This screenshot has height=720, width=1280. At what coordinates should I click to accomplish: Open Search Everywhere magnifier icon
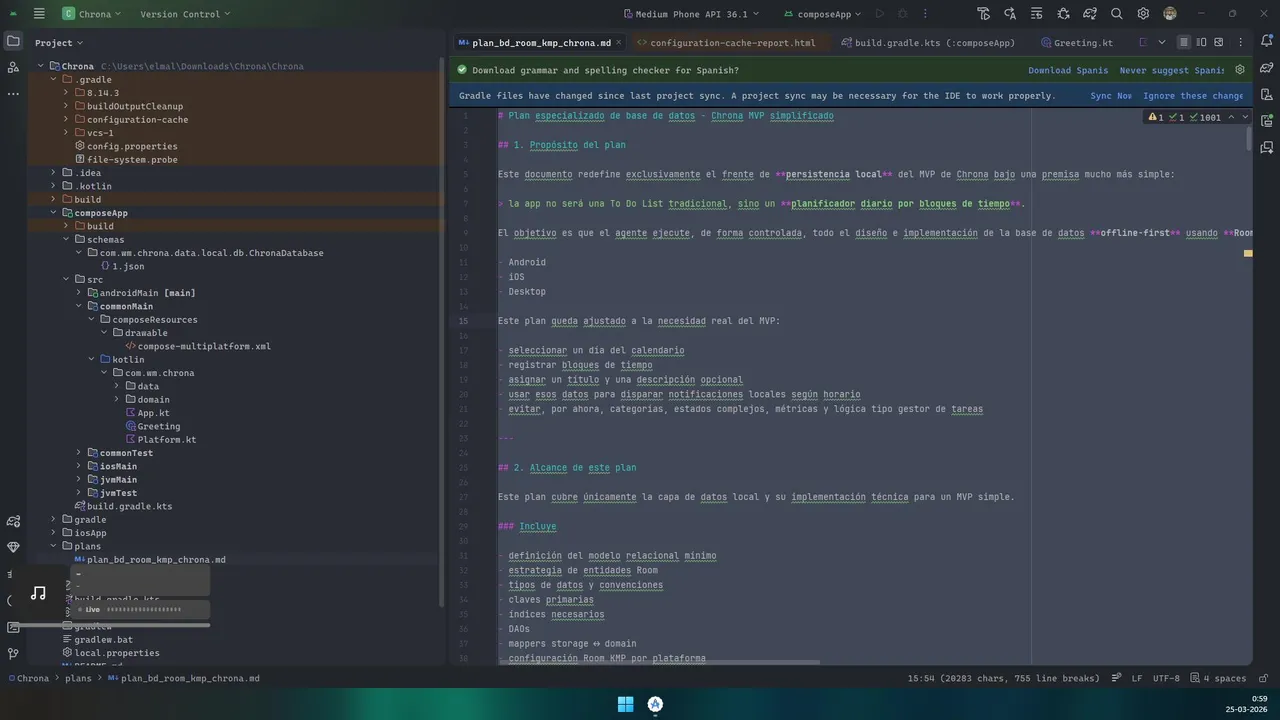(1117, 14)
